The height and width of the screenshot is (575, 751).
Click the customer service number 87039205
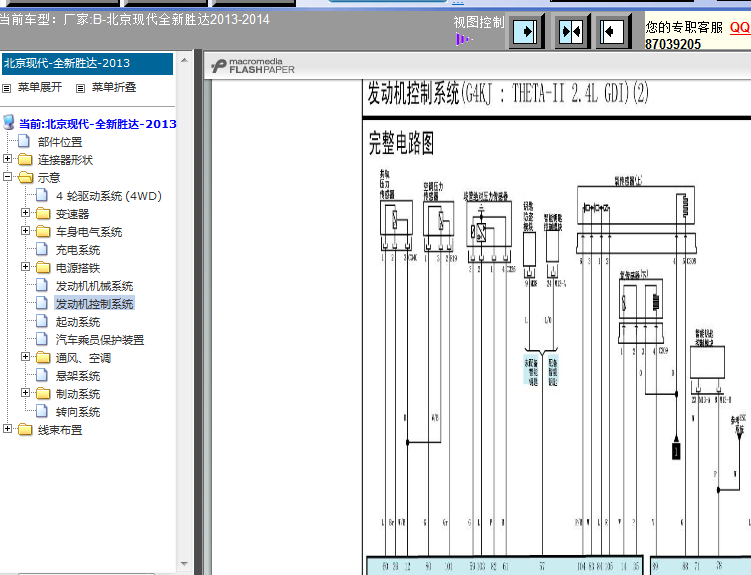point(673,44)
